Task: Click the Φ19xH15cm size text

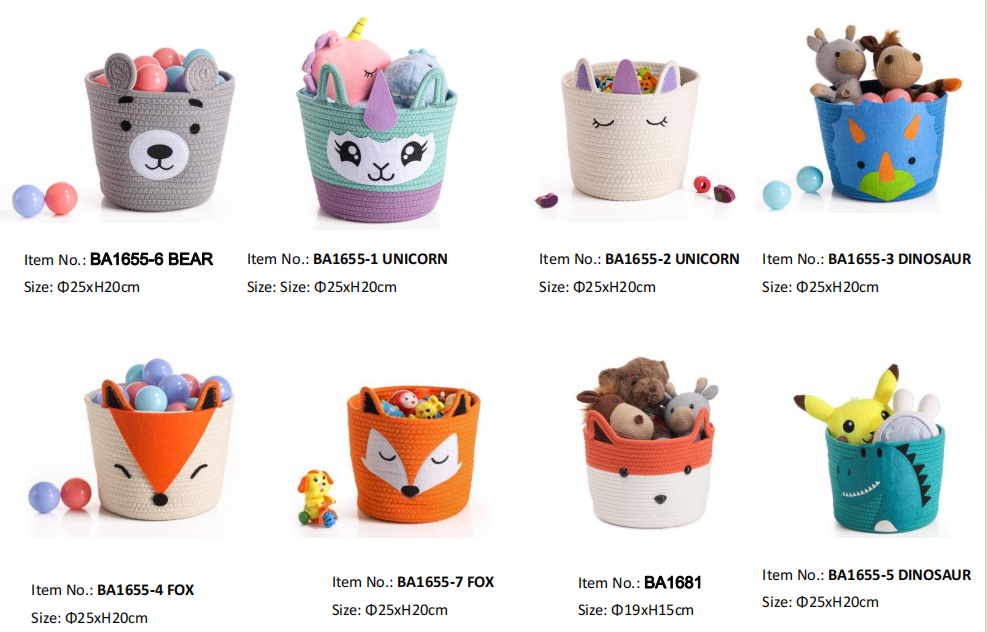Action: [652, 610]
